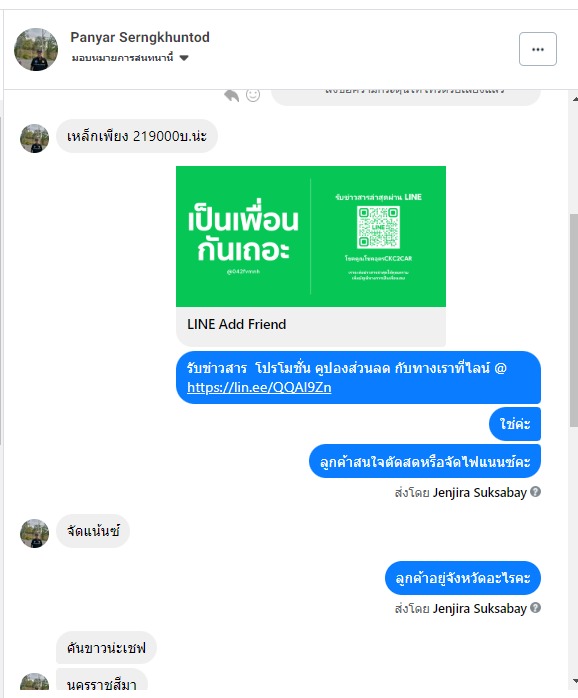Select the ใช่ค่ะ message bubble

point(515,424)
